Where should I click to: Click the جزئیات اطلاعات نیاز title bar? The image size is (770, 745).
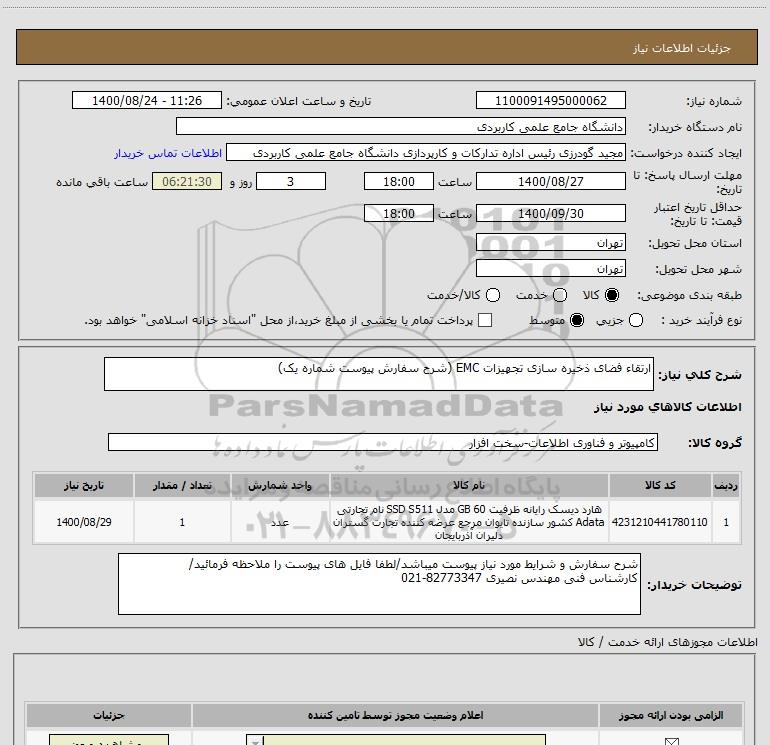pyautogui.click(x=387, y=47)
